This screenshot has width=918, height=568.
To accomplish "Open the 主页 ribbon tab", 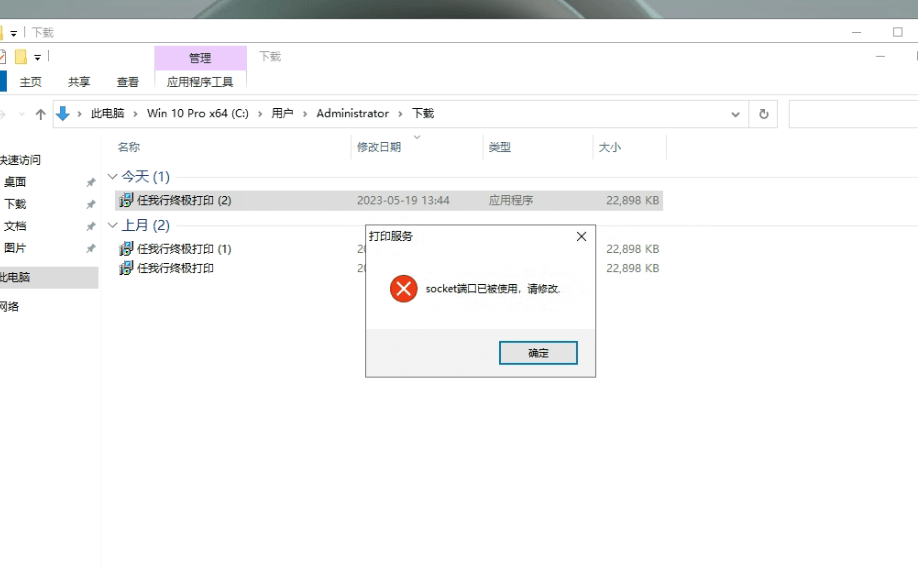I will [31, 82].
